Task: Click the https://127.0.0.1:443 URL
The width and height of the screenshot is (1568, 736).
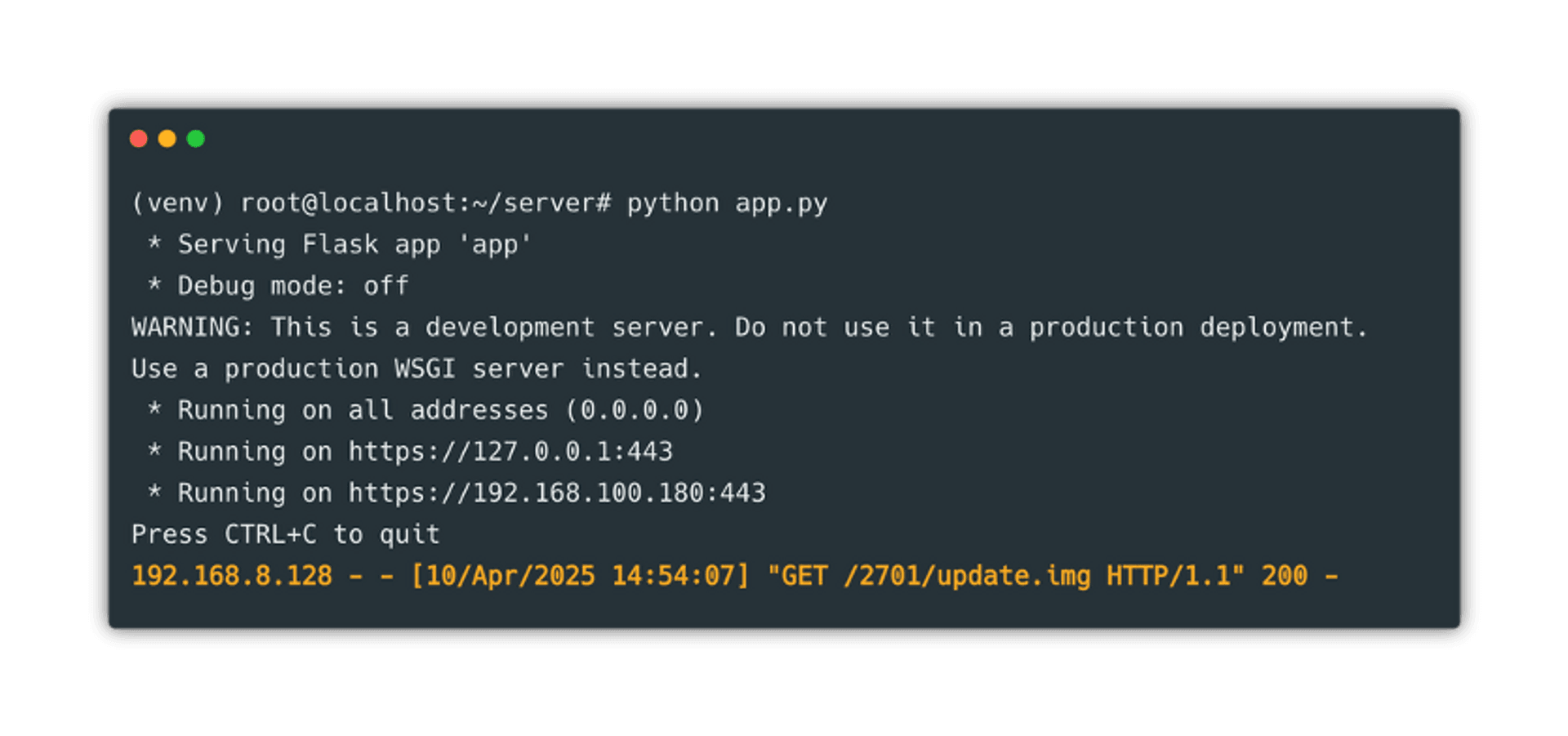Action: [510, 451]
